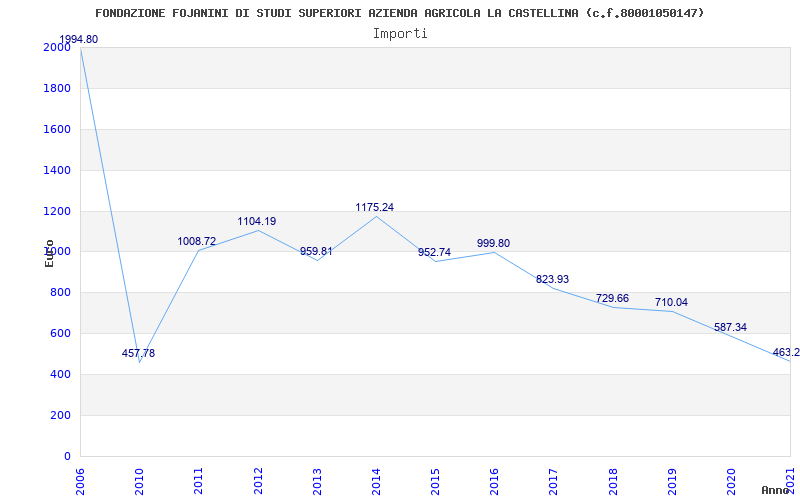Viewport: 800px width, 500px height.
Task: Click the Euro y-axis title
Action: (49, 253)
